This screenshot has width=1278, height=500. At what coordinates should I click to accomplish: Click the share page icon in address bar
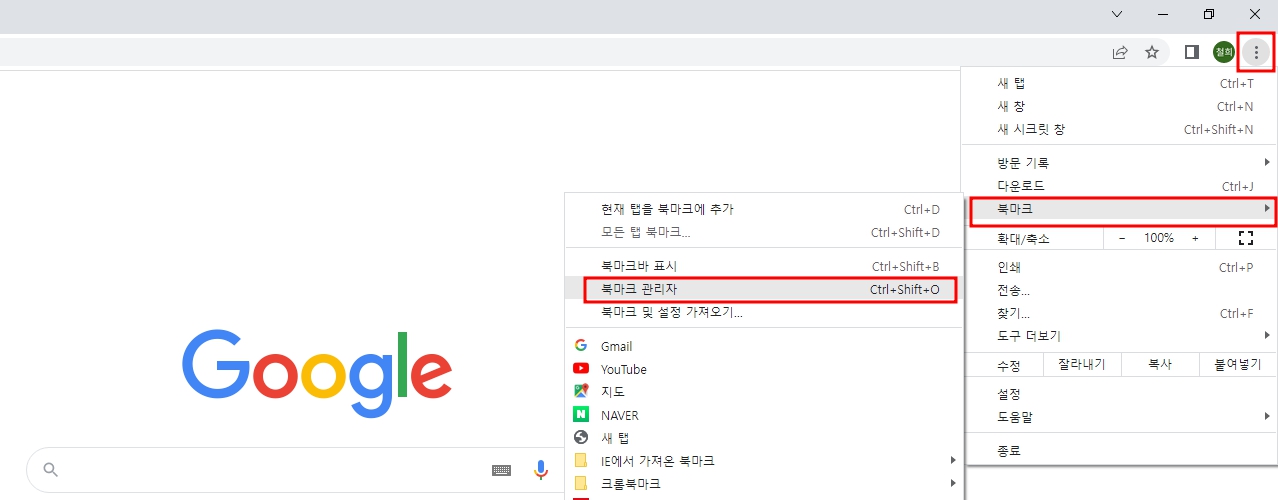pyautogui.click(x=1120, y=52)
